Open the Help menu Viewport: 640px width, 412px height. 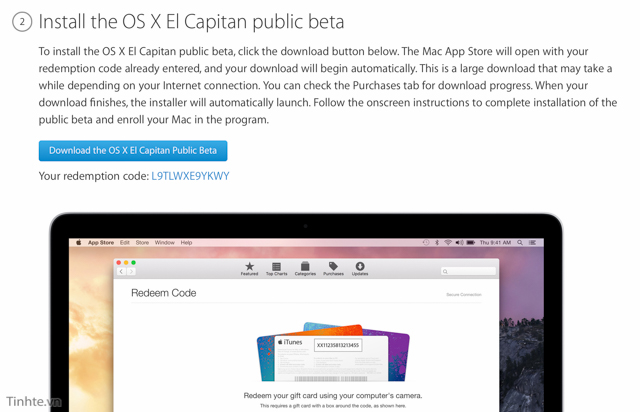click(x=186, y=243)
